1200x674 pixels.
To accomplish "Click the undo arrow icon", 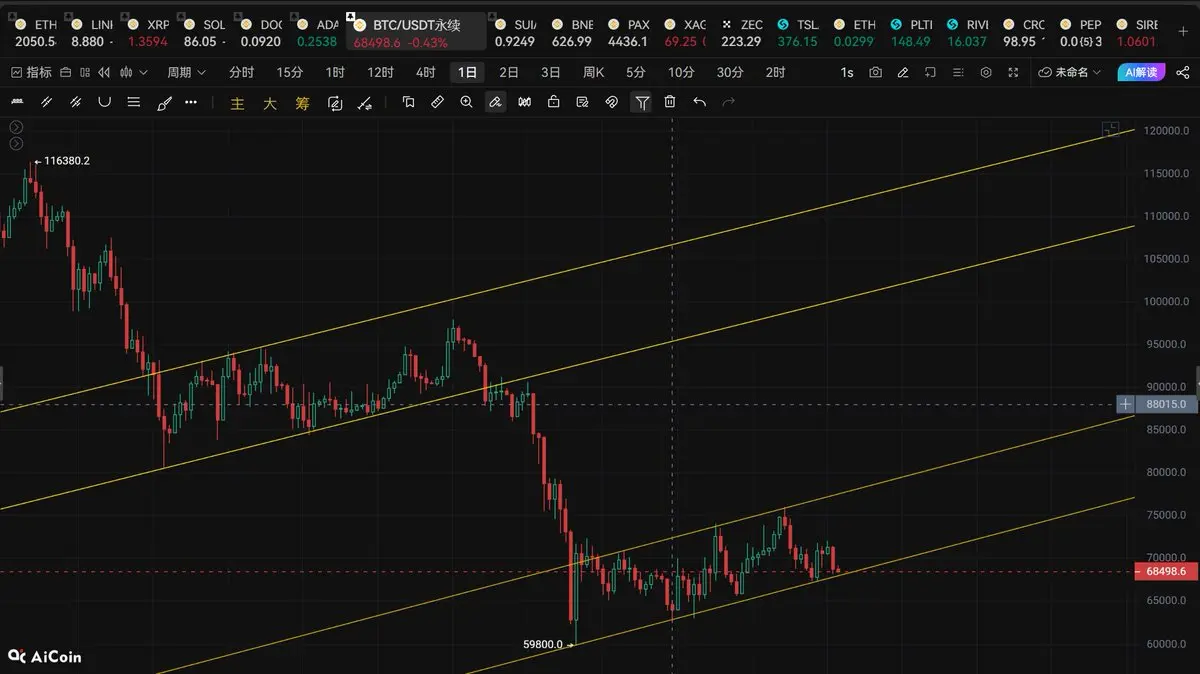I will [x=699, y=102].
